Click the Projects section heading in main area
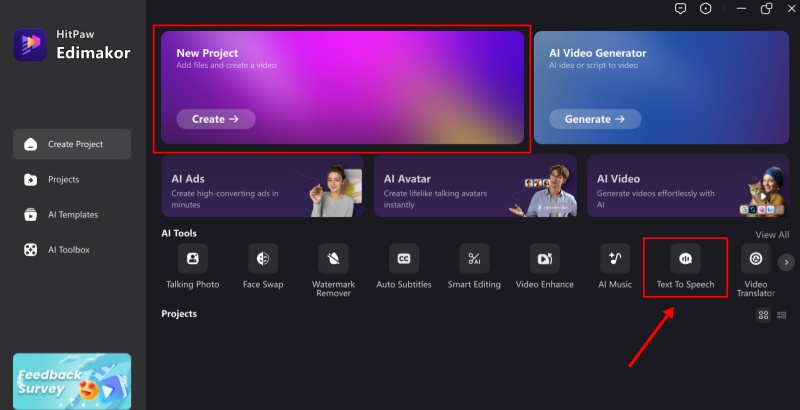 (x=179, y=314)
